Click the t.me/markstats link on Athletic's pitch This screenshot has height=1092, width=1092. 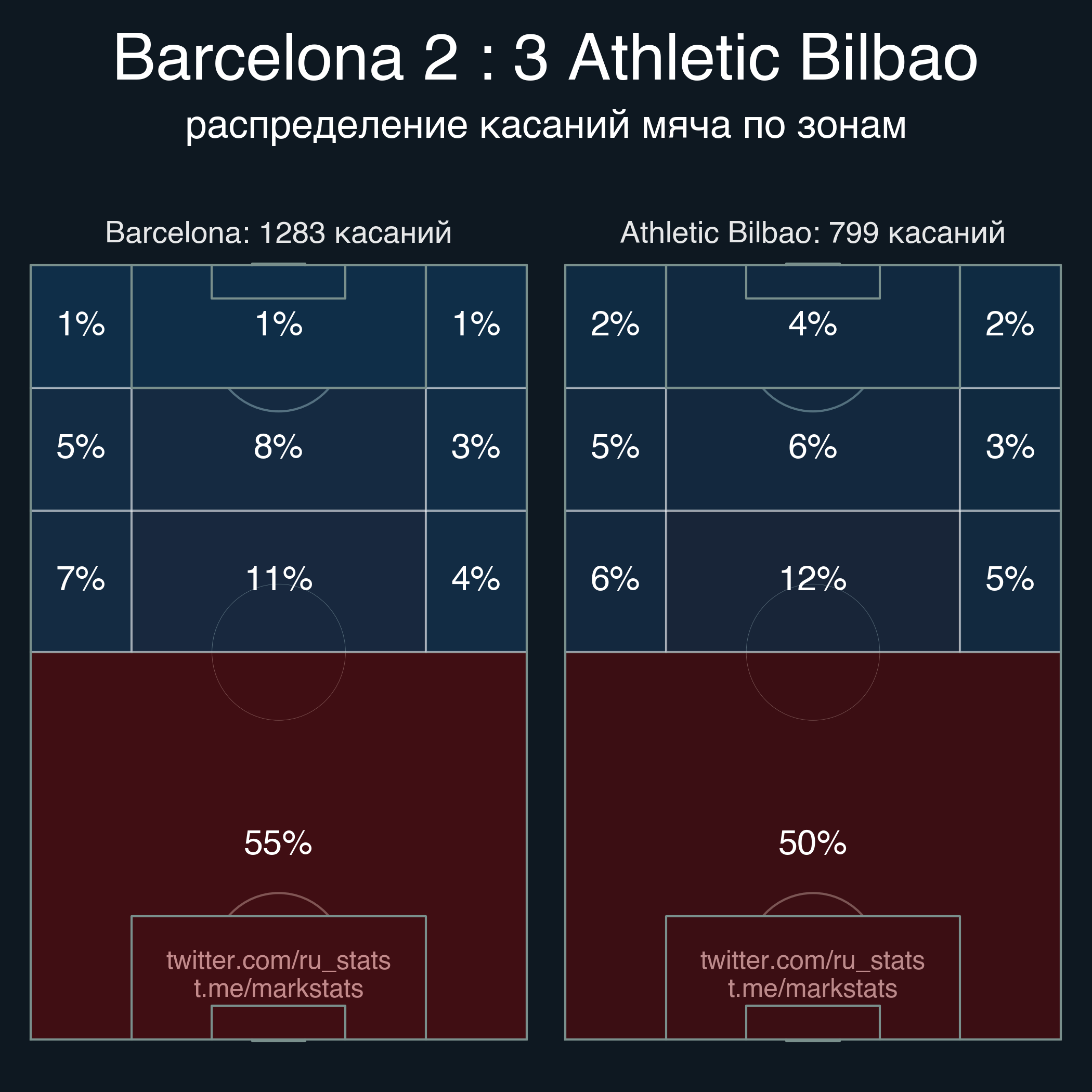(x=812, y=988)
